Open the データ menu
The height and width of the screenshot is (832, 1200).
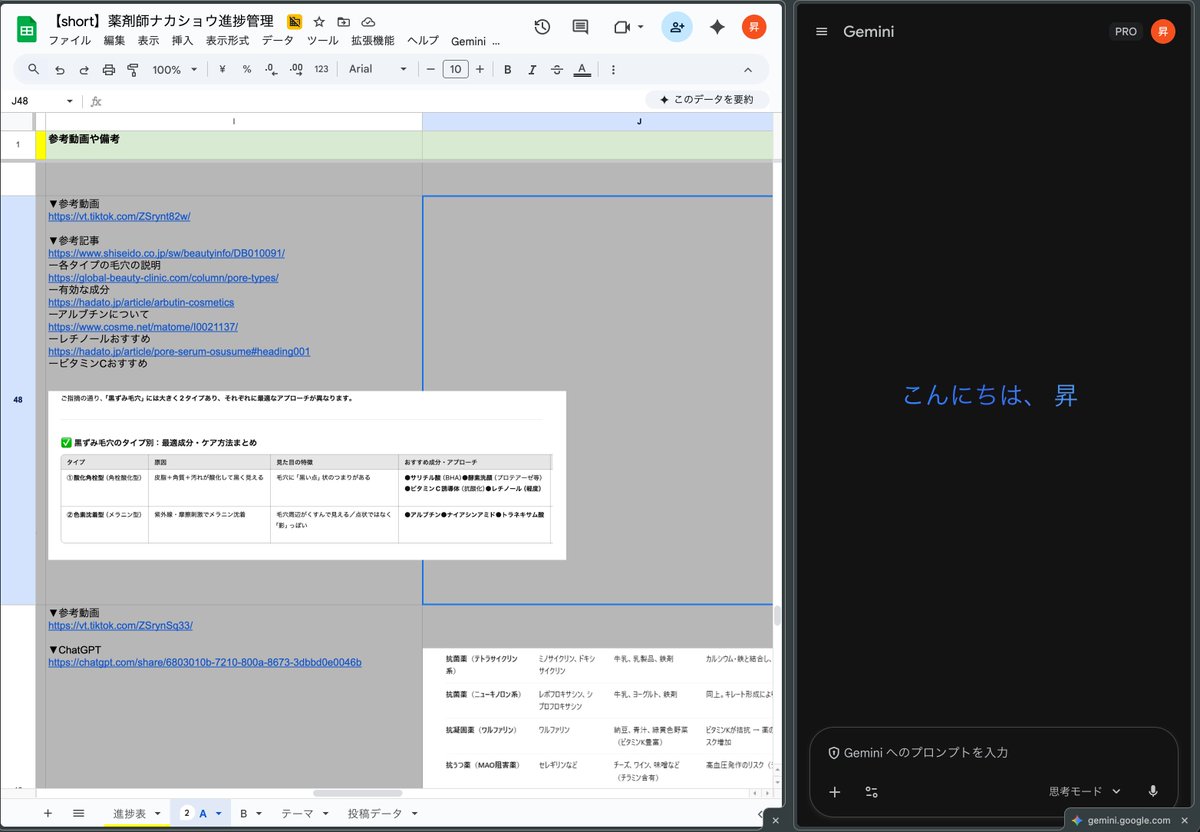[278, 41]
